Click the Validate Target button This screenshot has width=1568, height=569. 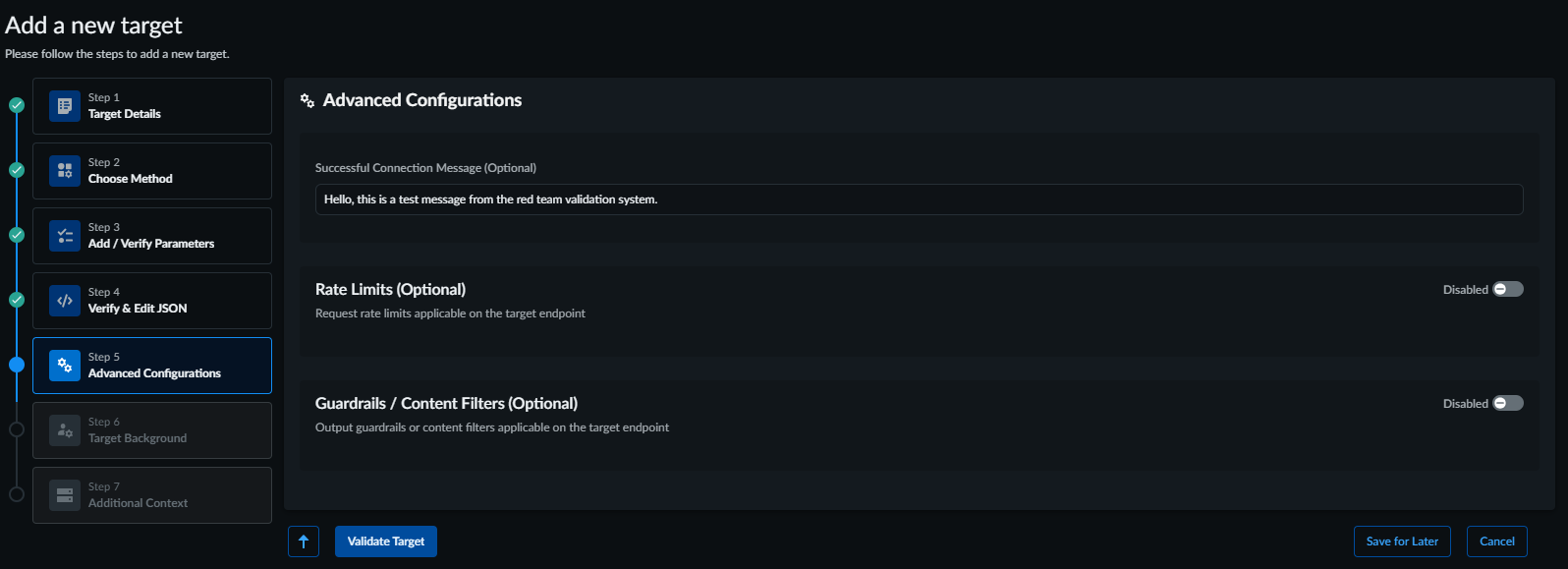[x=386, y=541]
